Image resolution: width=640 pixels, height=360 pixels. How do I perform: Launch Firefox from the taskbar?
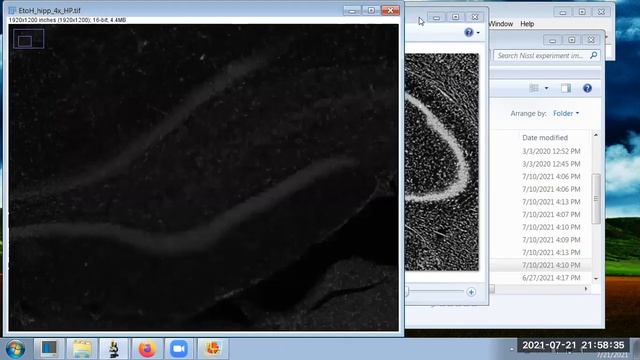coord(147,349)
